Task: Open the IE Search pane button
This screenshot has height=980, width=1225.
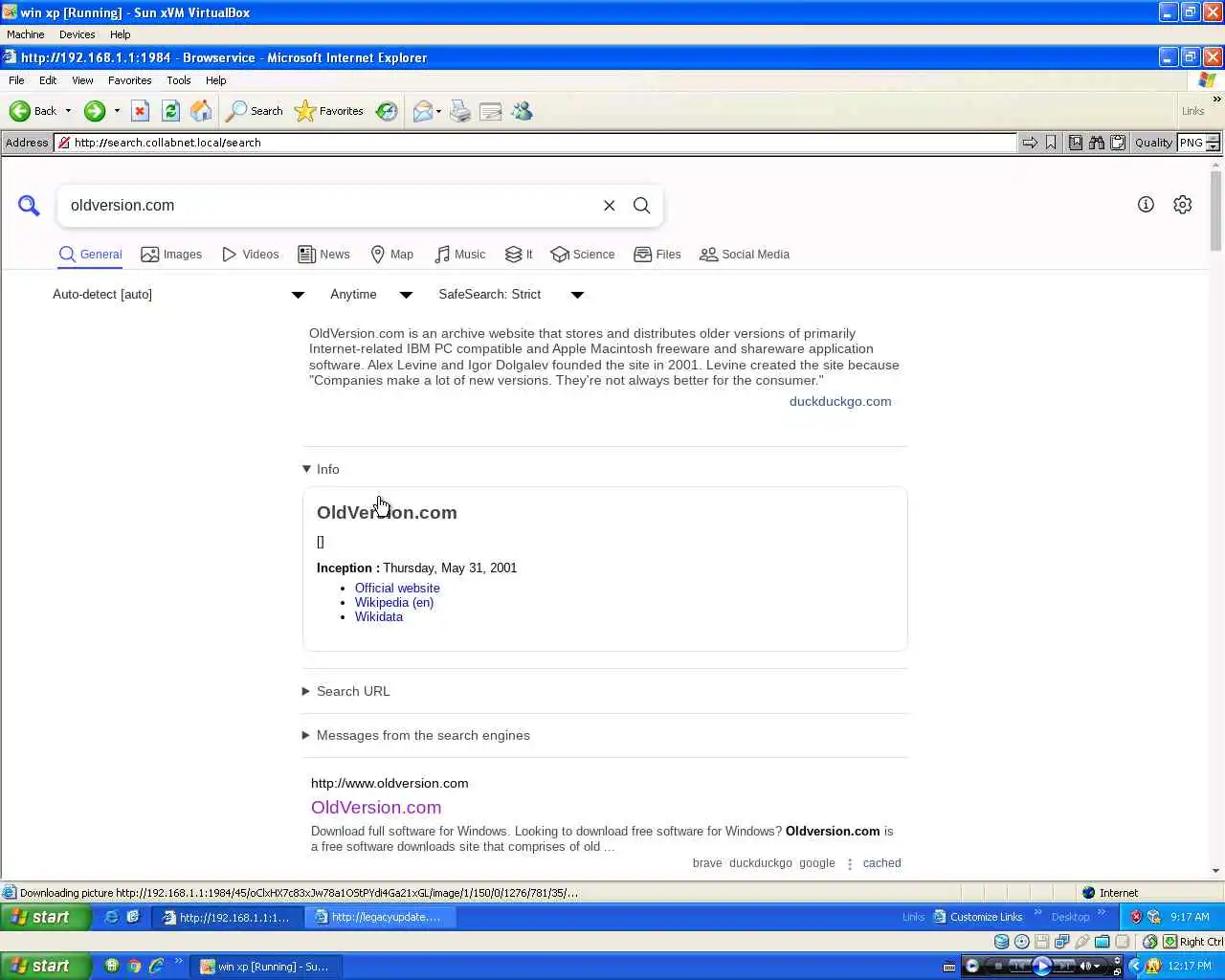Action: (255, 111)
